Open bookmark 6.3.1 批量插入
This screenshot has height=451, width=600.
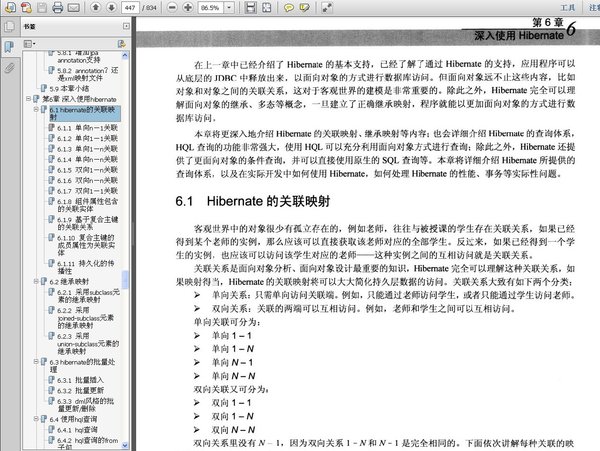click(x=80, y=380)
